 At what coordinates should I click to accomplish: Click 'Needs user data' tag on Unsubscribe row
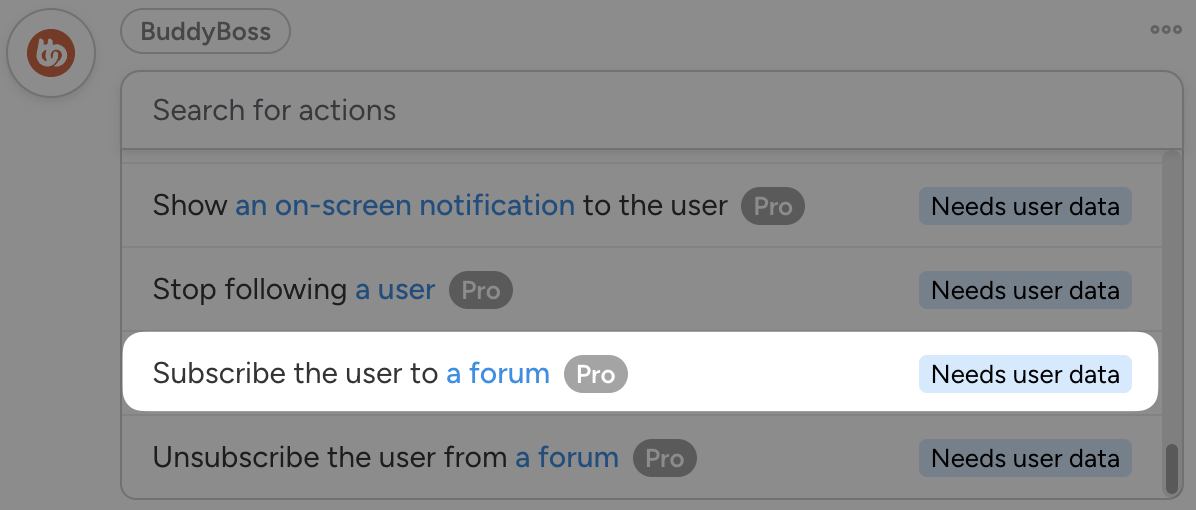1025,459
